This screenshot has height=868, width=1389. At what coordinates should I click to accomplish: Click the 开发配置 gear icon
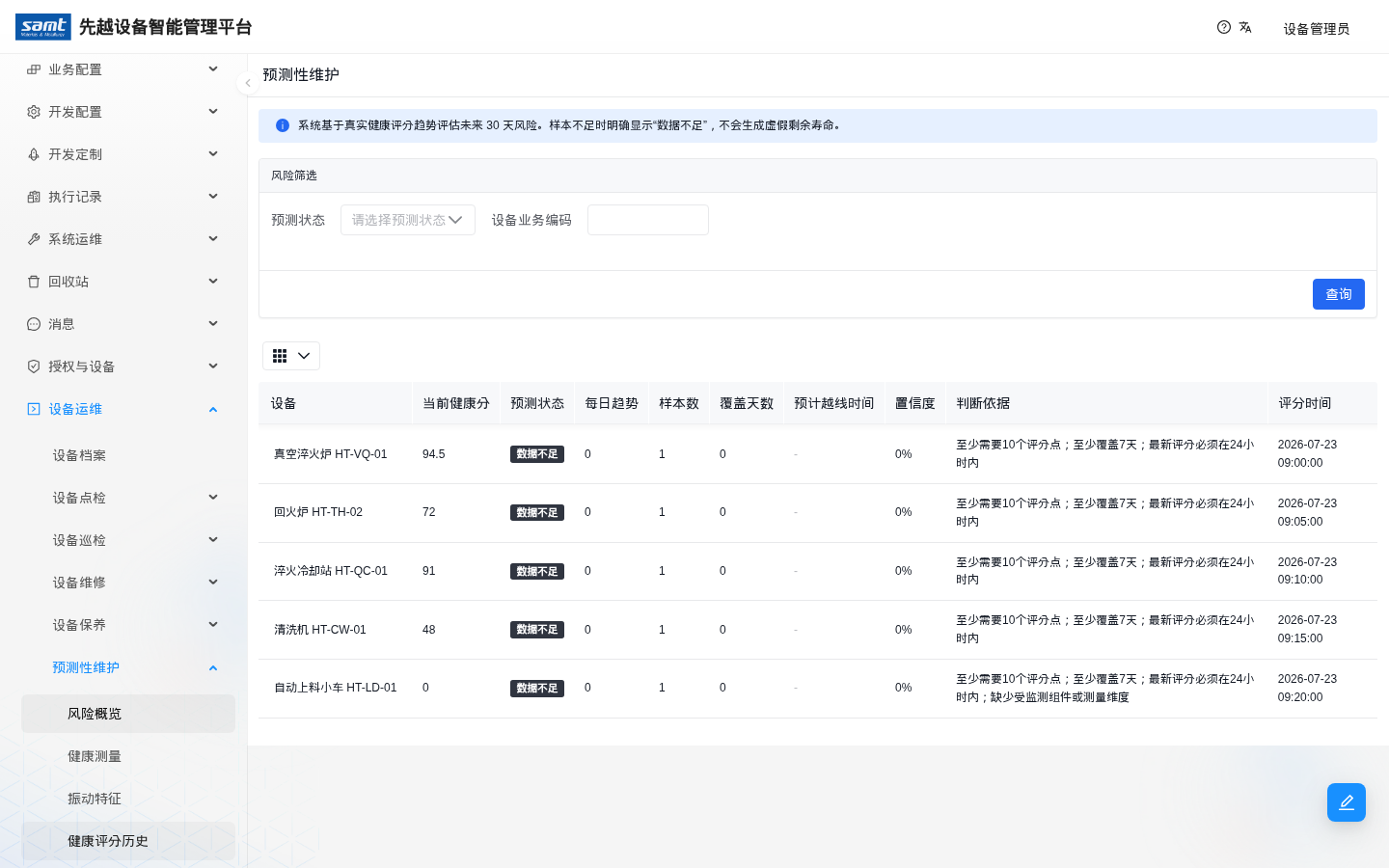click(x=34, y=112)
